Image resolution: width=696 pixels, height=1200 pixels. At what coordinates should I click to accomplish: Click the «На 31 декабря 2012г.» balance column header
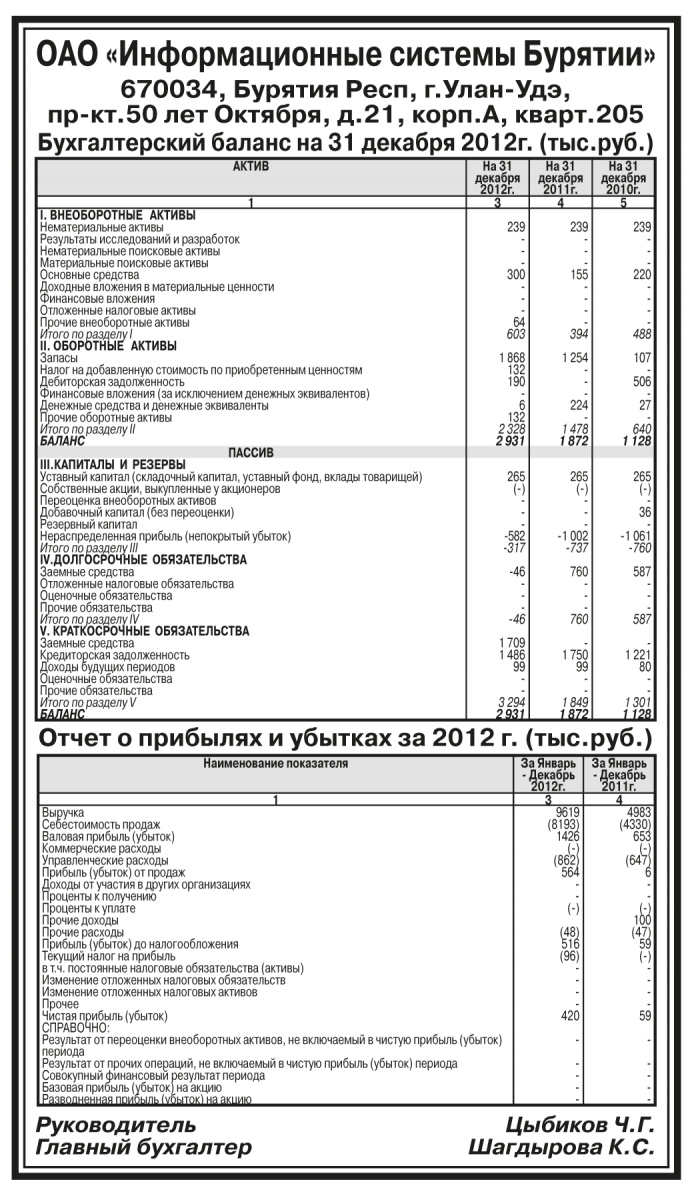tap(497, 177)
